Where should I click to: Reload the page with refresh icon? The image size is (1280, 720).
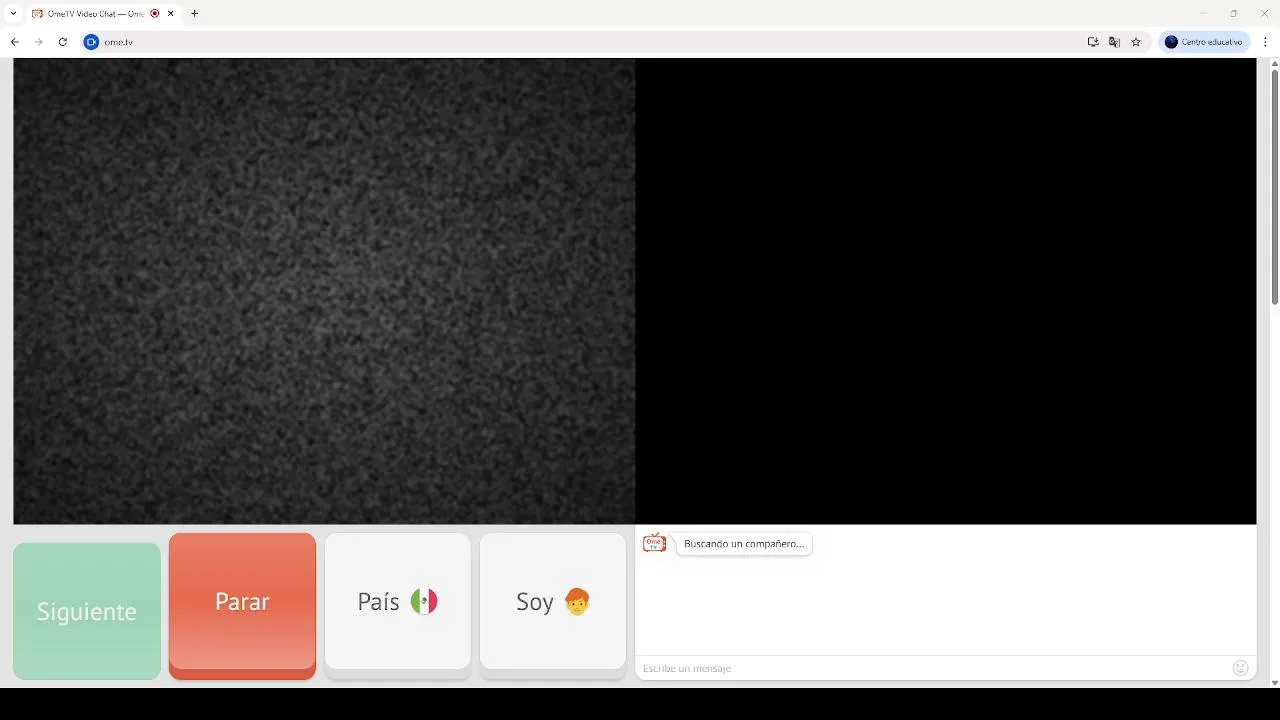62,42
